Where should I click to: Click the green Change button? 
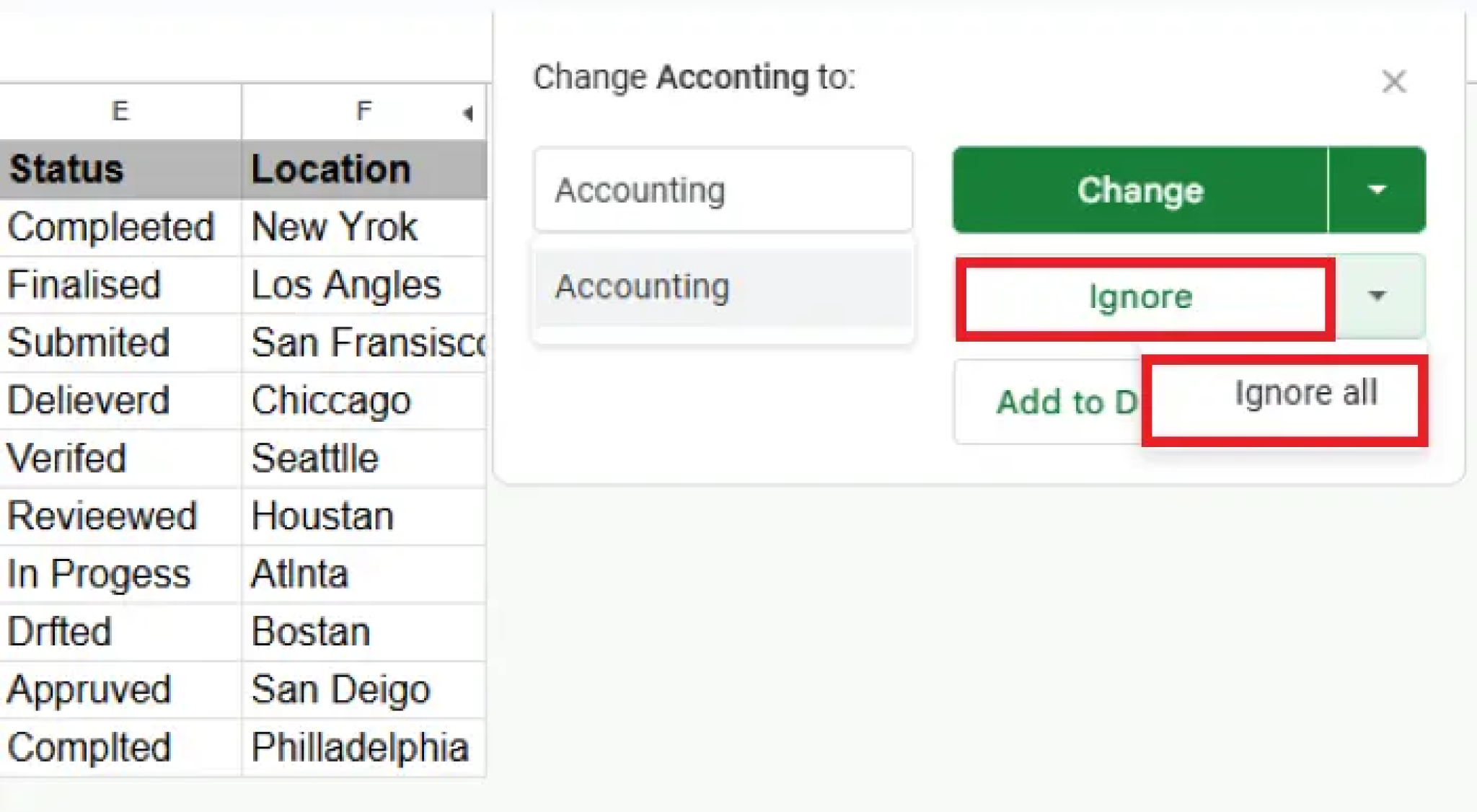[x=1139, y=190]
